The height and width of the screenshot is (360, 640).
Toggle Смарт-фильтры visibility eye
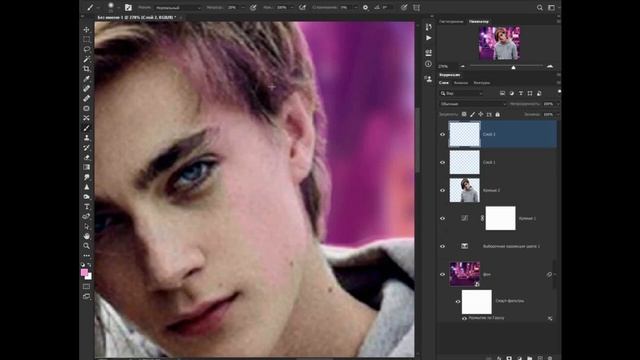click(x=458, y=302)
